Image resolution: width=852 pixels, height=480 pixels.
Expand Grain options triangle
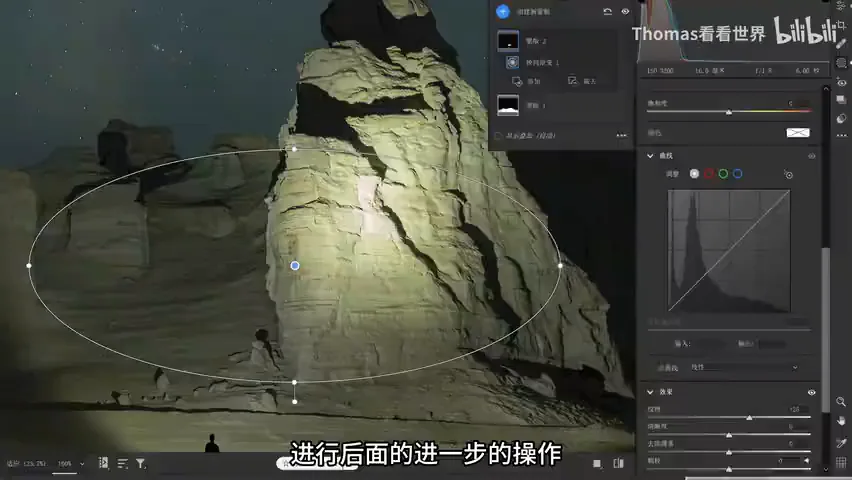pos(807,460)
